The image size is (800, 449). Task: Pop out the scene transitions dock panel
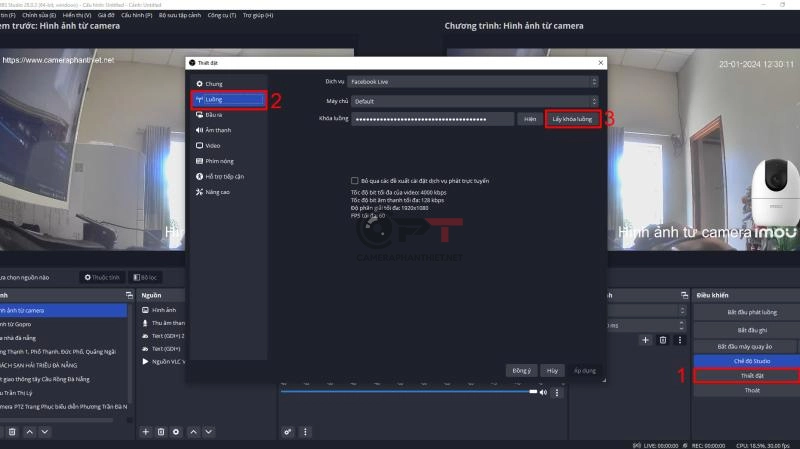click(684, 295)
